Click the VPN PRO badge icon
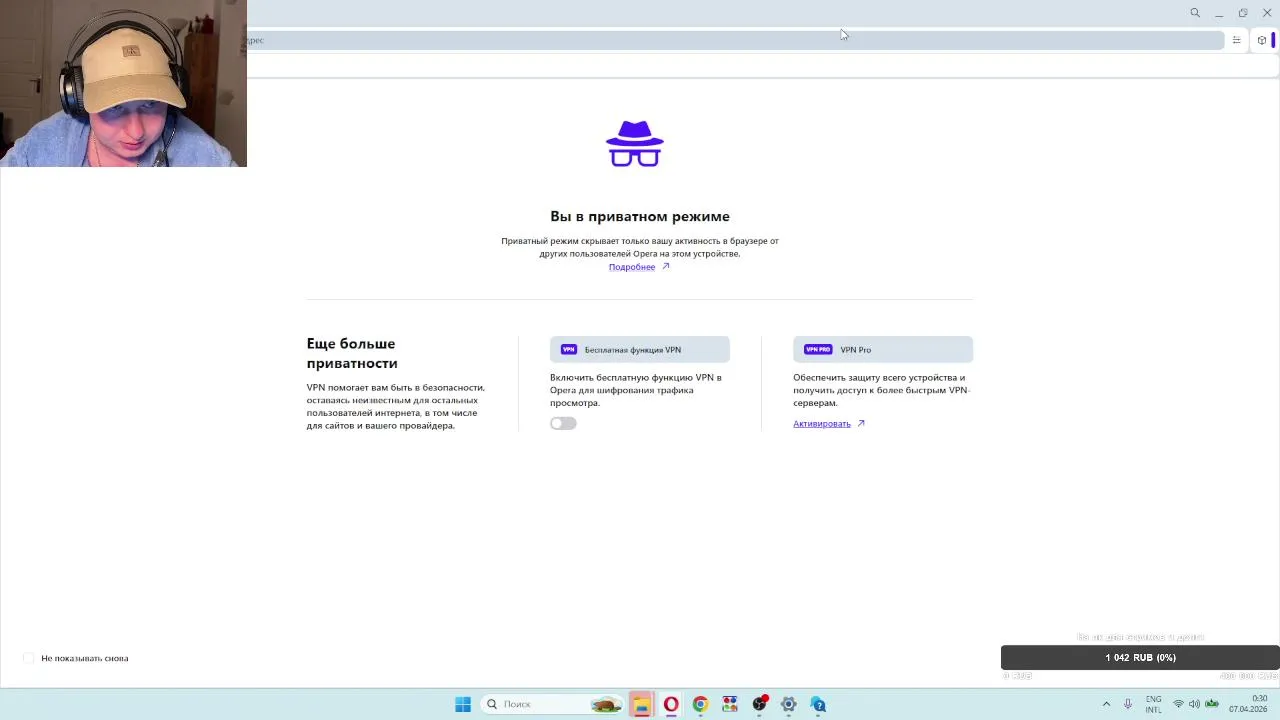Viewport: 1280px width, 720px height. (x=818, y=349)
